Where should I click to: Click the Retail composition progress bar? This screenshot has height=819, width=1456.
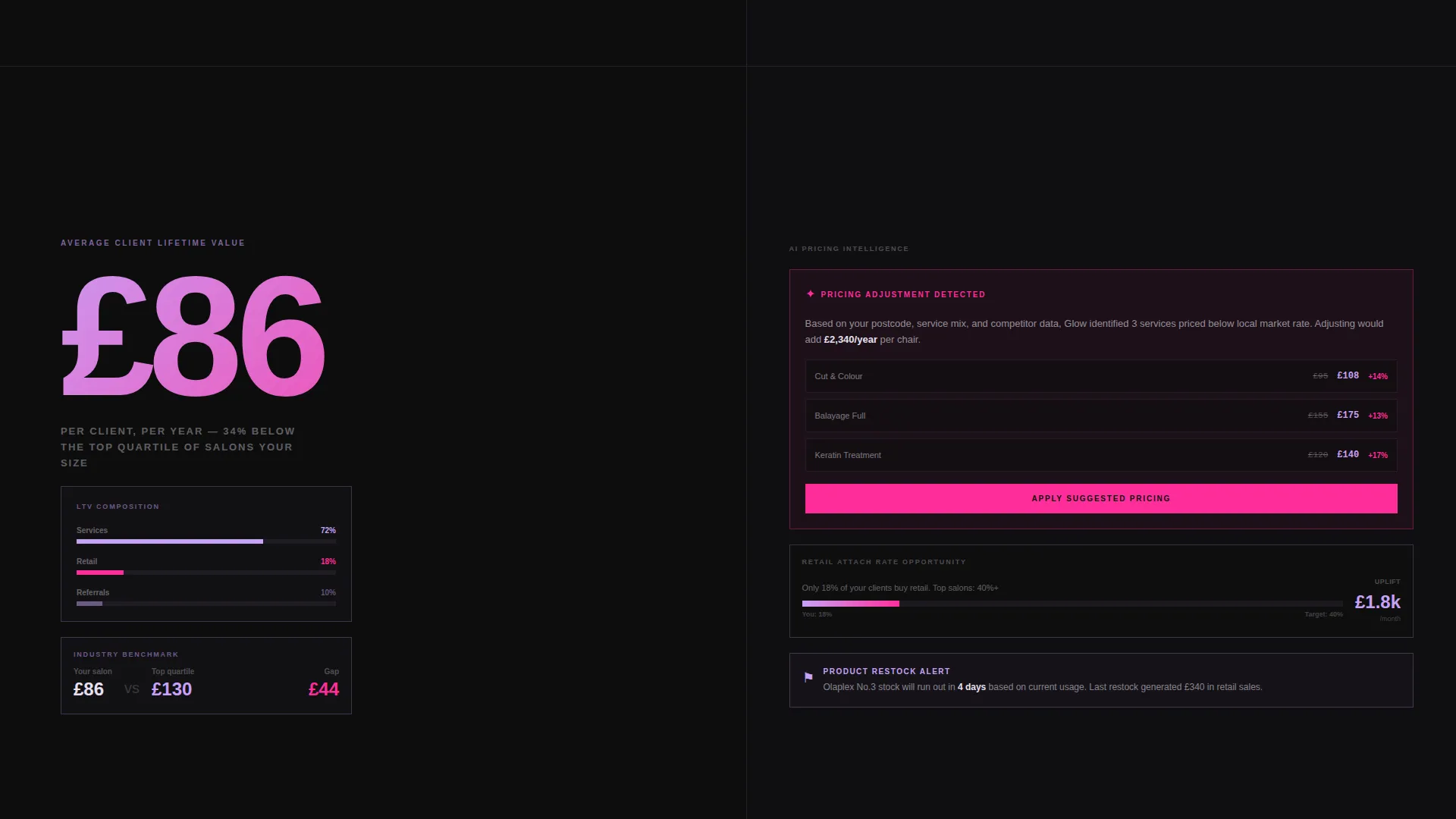pos(206,573)
